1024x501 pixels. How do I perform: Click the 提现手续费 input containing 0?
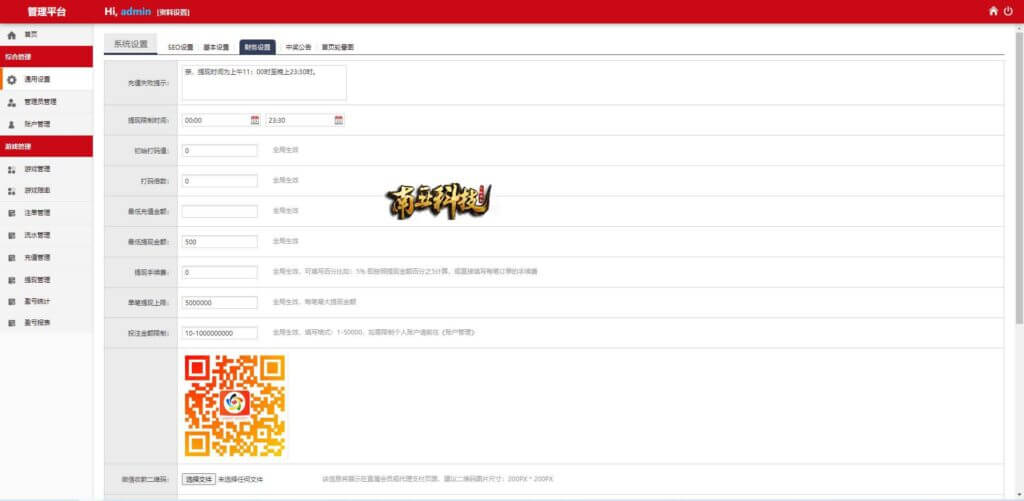pyautogui.click(x=219, y=272)
